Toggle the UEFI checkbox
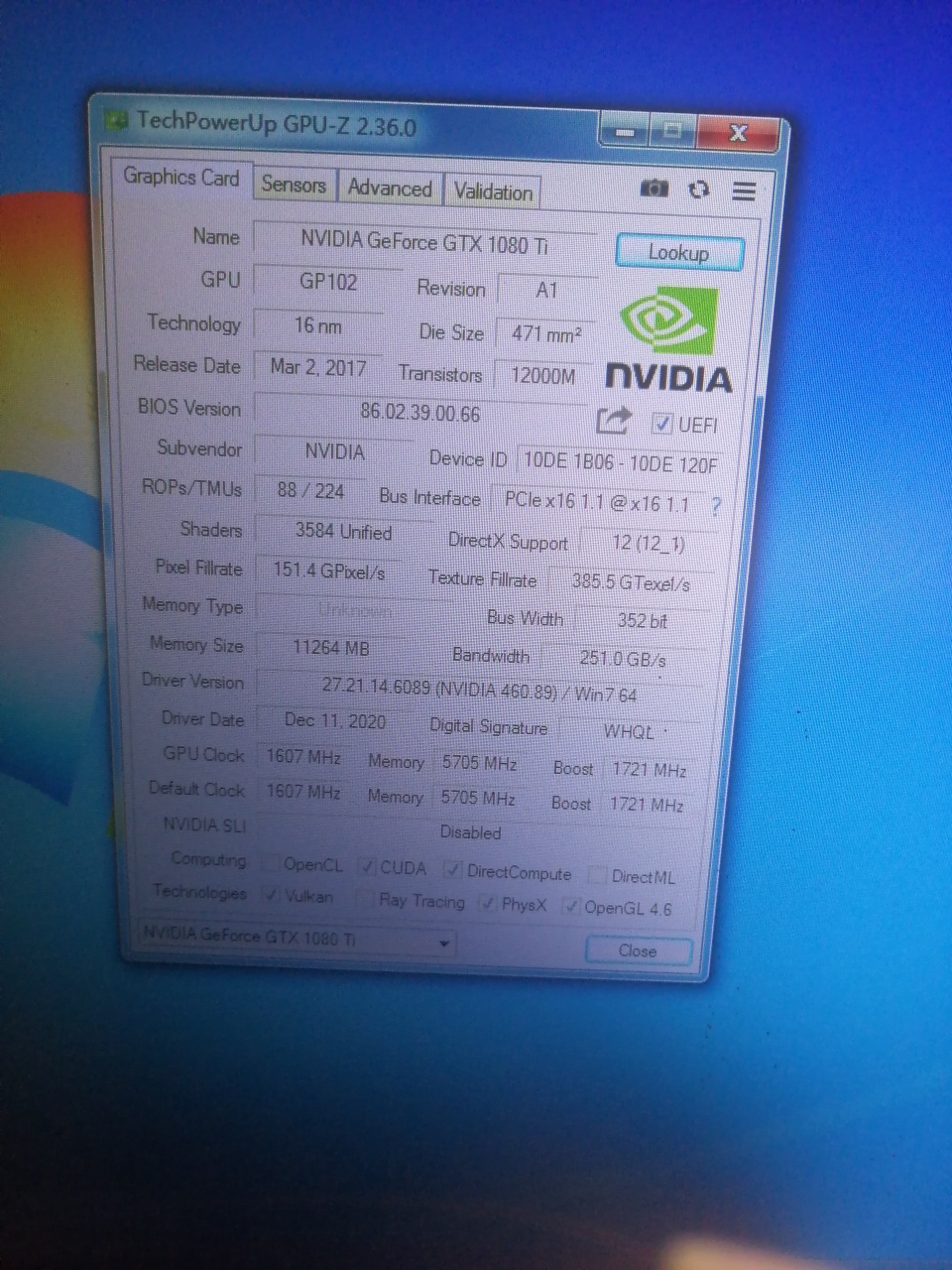The image size is (952, 1270). 662,424
